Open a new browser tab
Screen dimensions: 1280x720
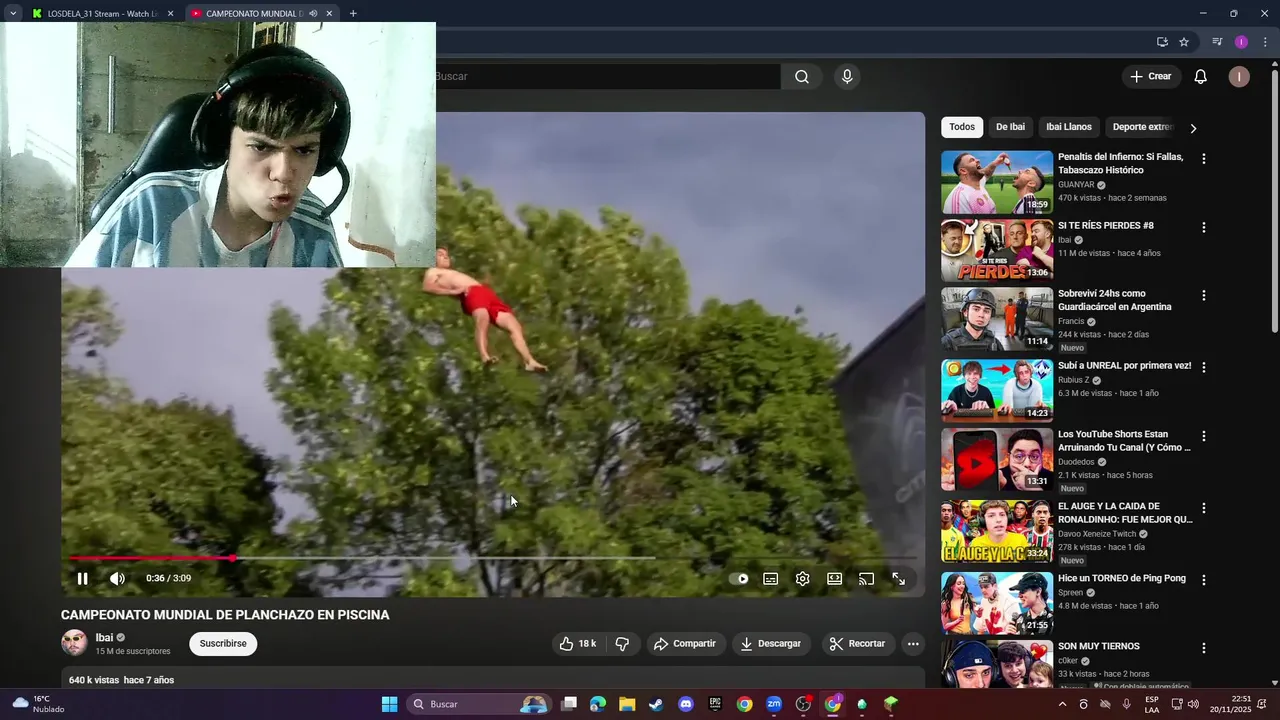[353, 14]
